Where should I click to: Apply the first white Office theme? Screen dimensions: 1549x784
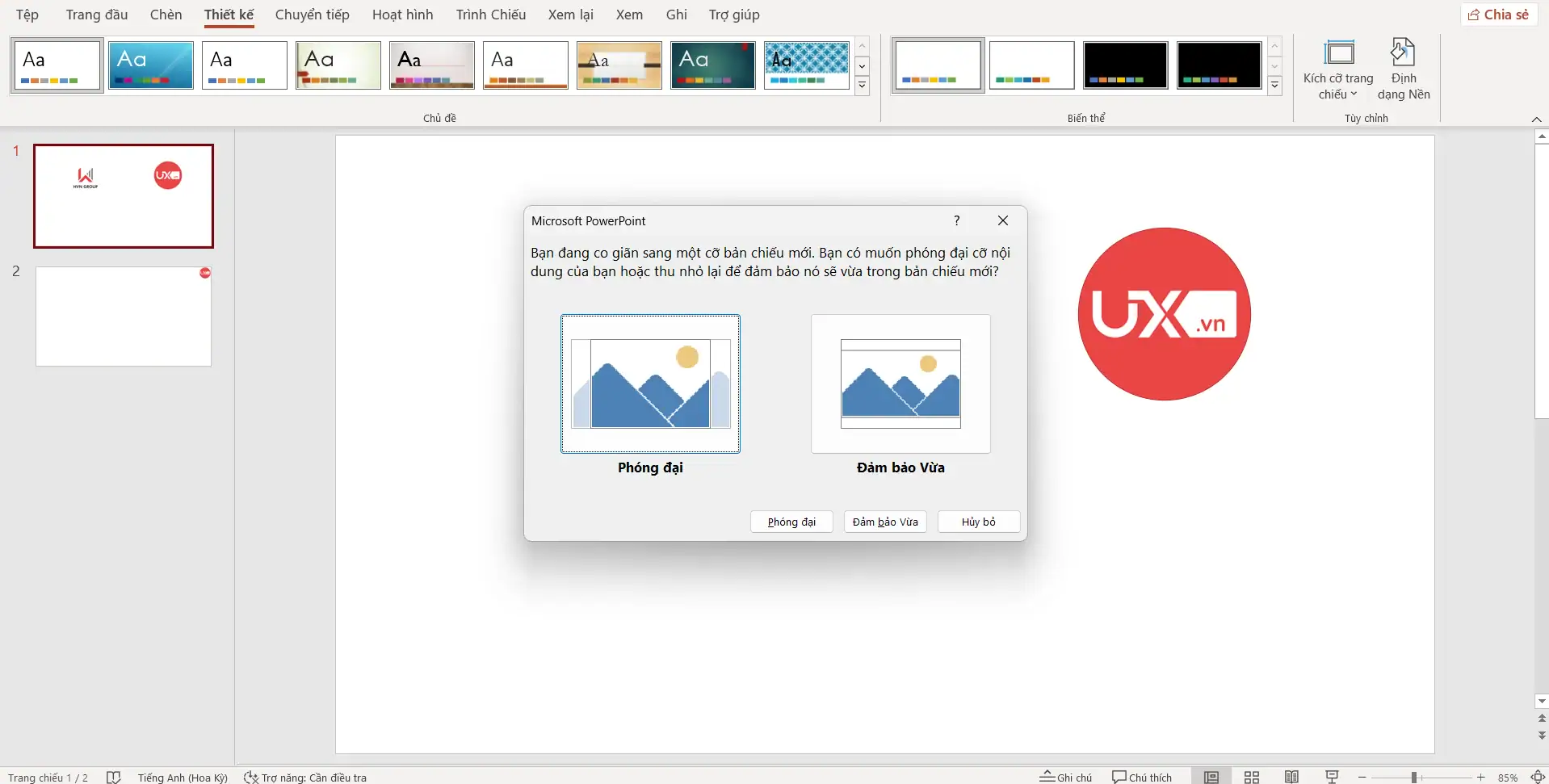(57, 65)
